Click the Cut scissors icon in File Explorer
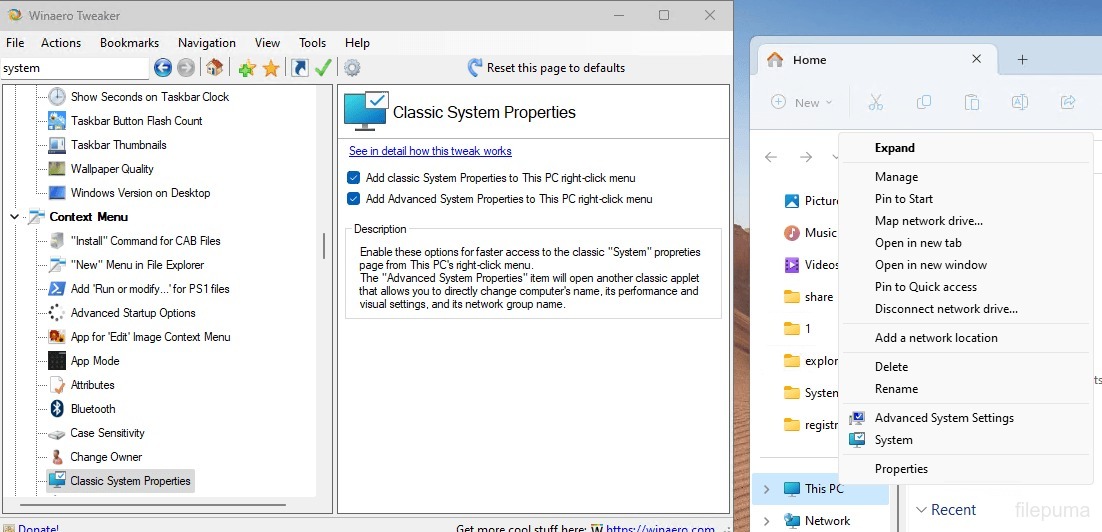1102x532 pixels. (875, 102)
